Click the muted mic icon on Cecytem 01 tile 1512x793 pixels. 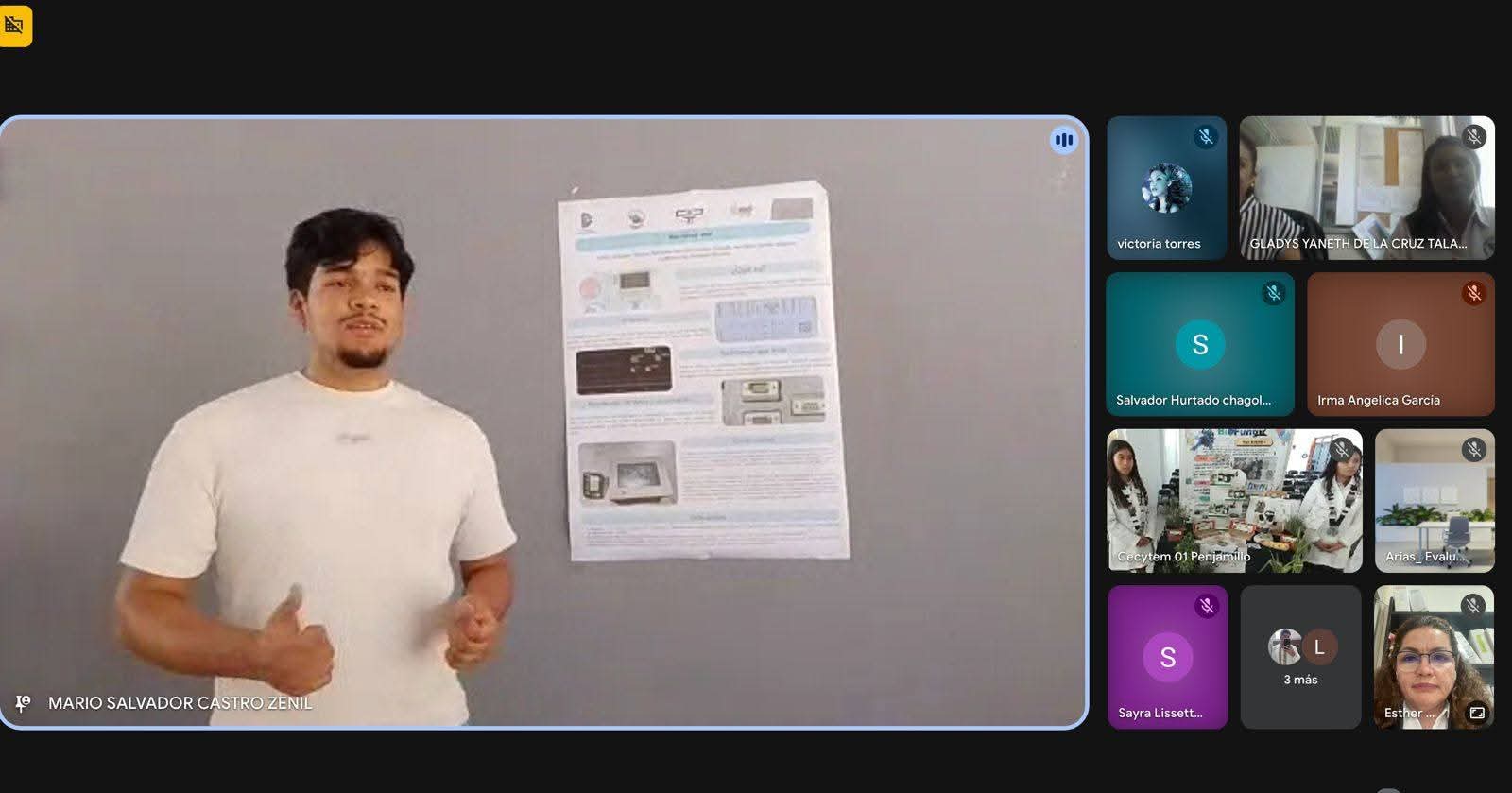pyautogui.click(x=1341, y=450)
